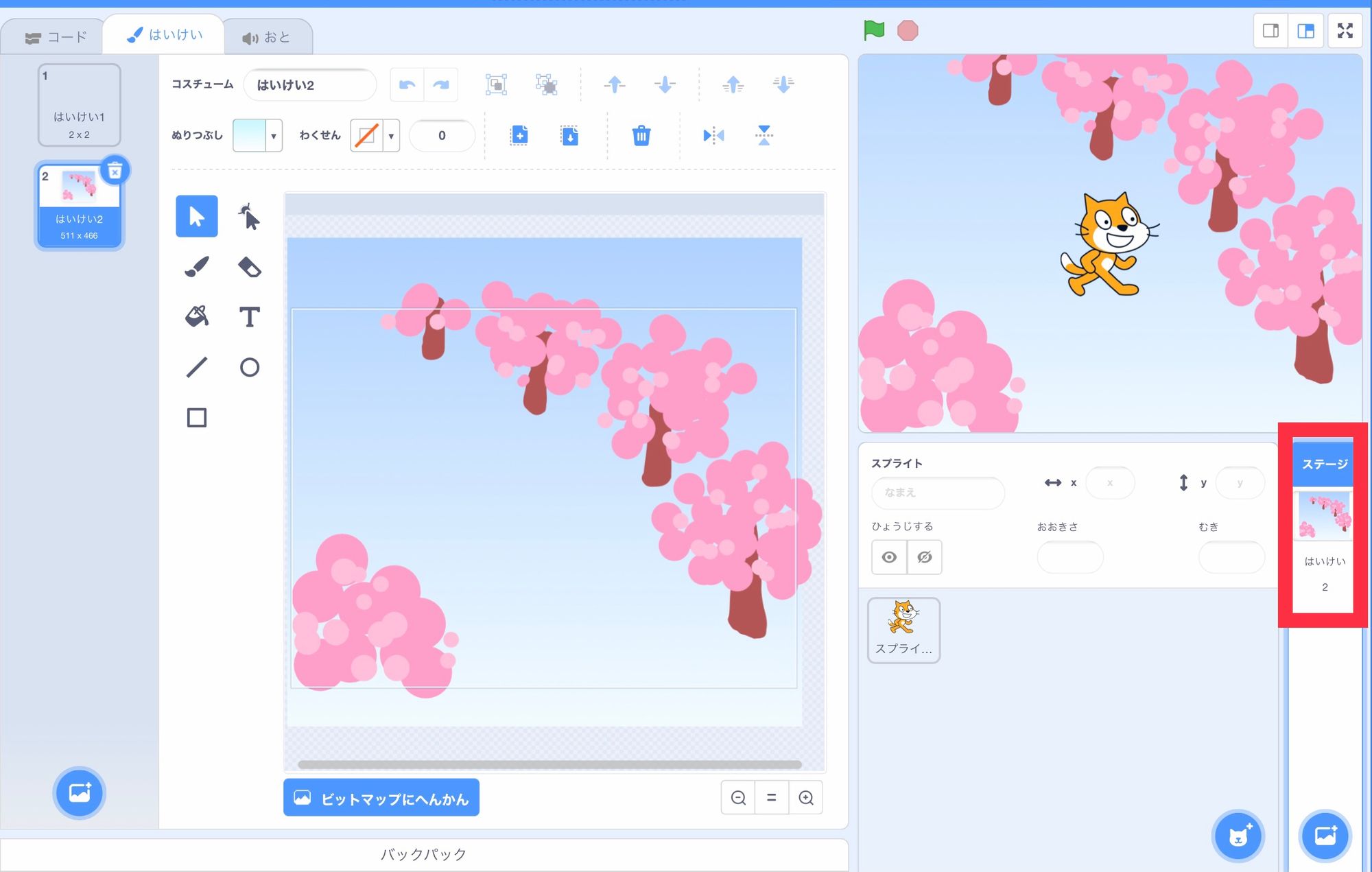This screenshot has height=872, width=1372.
Task: Select the Eraser tool
Action: (250, 267)
